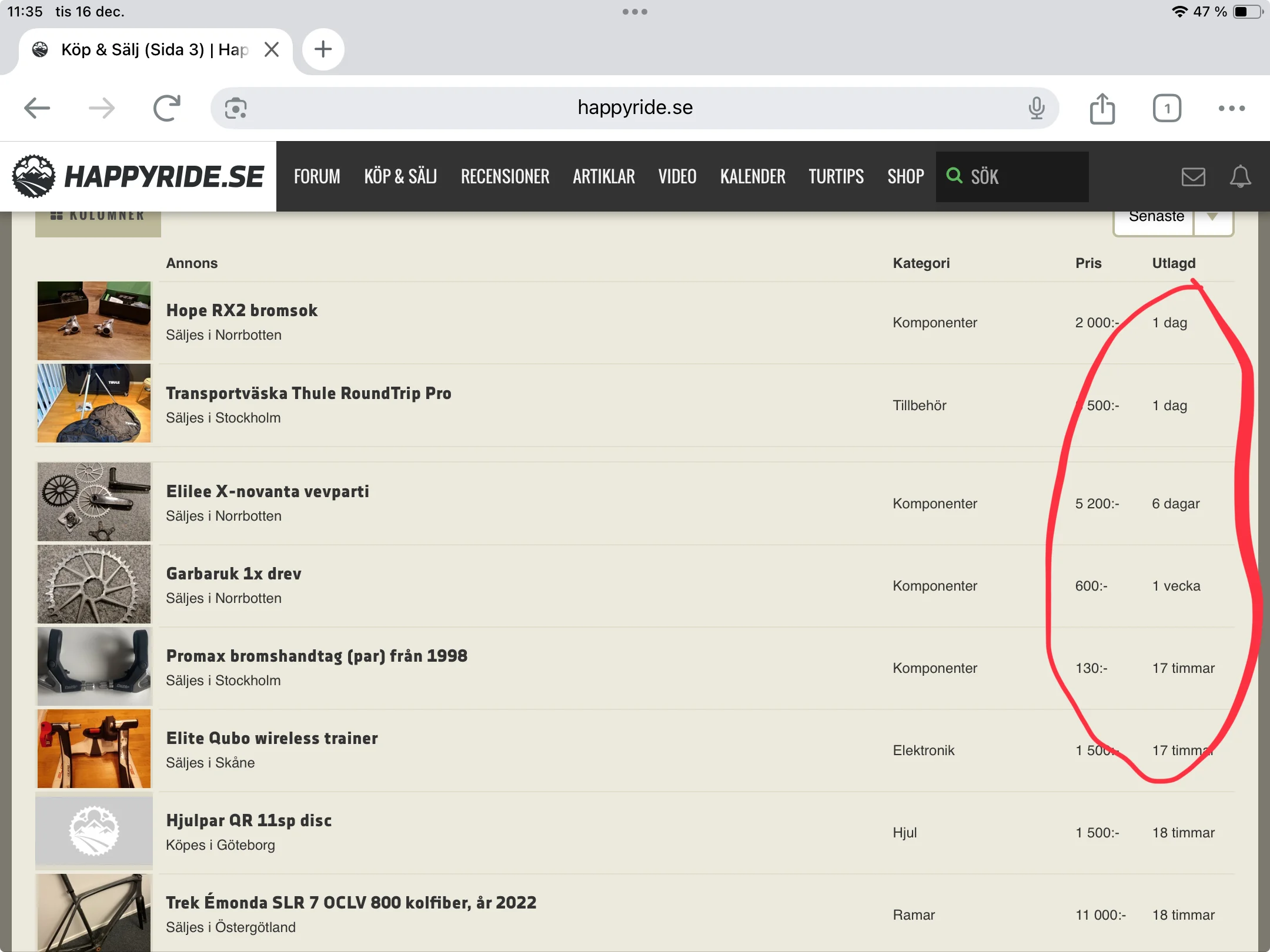The image size is (1270, 952).
Task: Tap the Garbaruk 1x drev thumbnail
Action: [x=94, y=584]
